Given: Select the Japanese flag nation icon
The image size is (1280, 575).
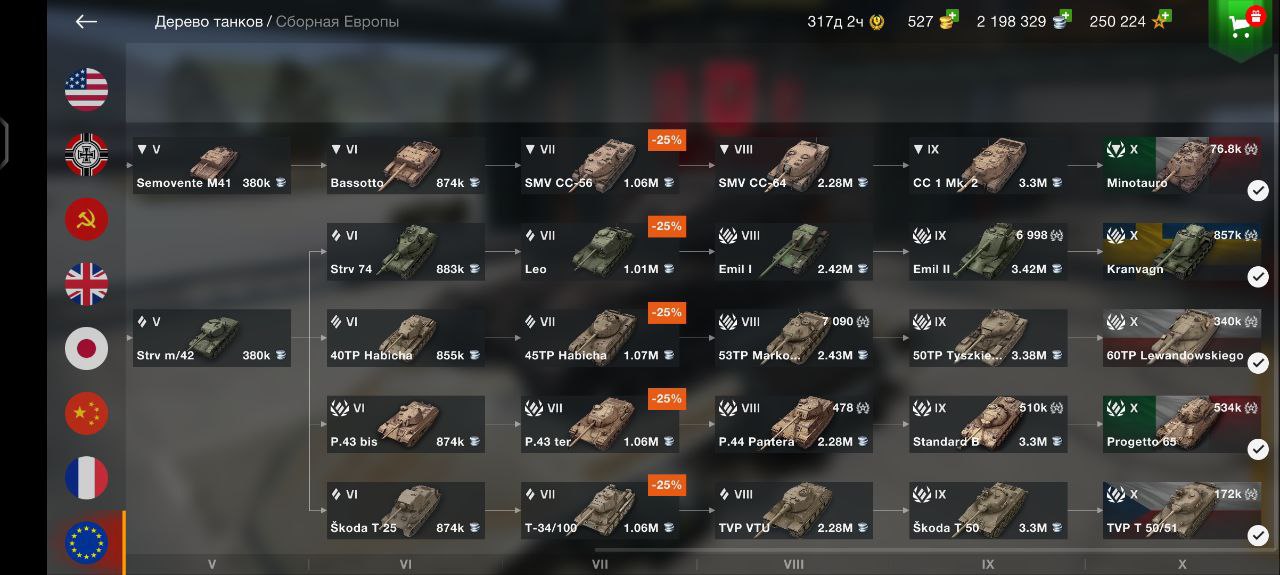Looking at the screenshot, I should click(87, 349).
